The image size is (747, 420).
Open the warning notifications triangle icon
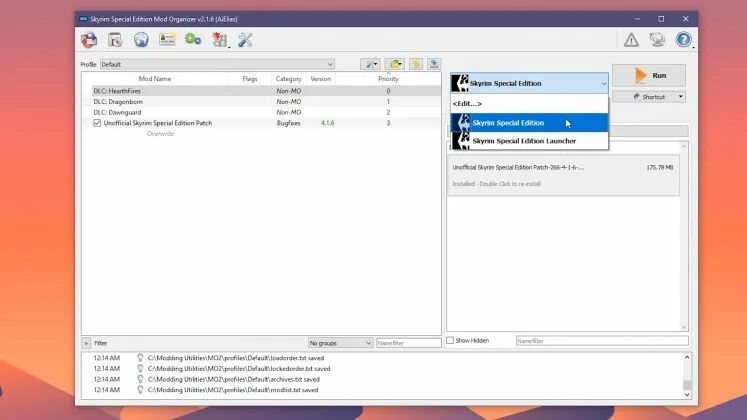[632, 40]
